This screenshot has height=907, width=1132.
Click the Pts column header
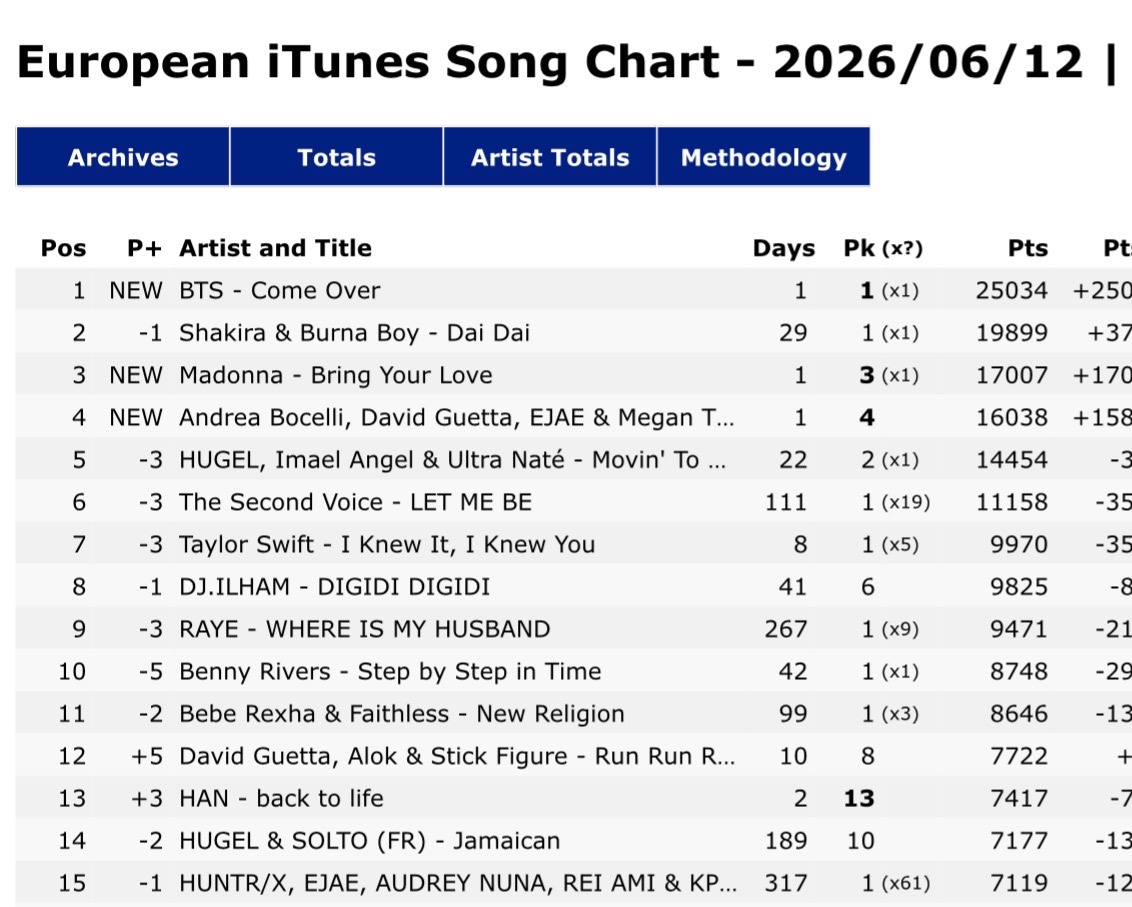pos(1027,248)
